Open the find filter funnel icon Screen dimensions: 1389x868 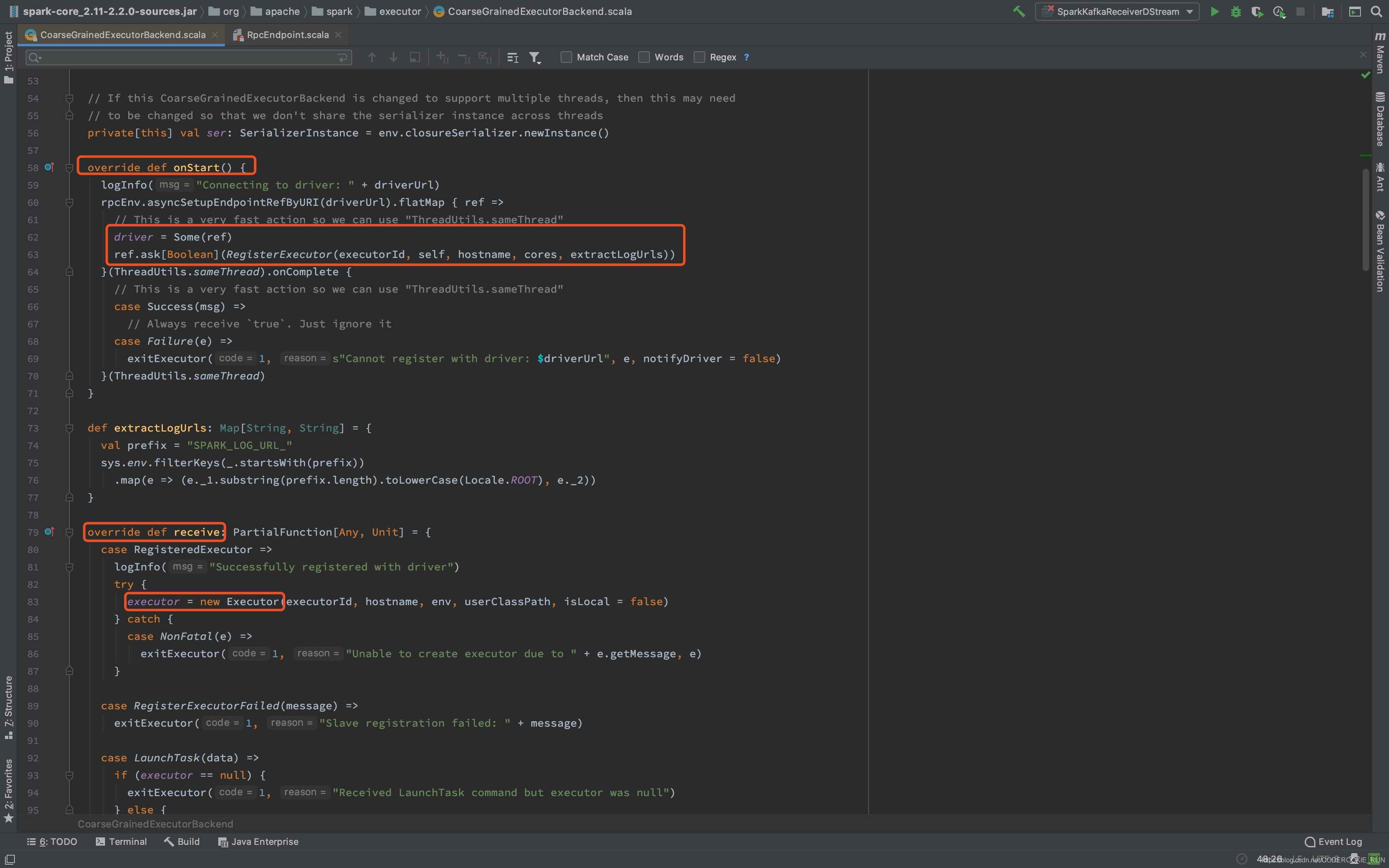click(535, 57)
